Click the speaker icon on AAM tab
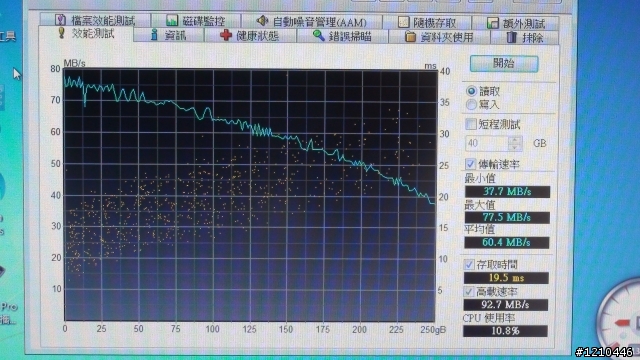The width and height of the screenshot is (640, 360). pos(262,20)
